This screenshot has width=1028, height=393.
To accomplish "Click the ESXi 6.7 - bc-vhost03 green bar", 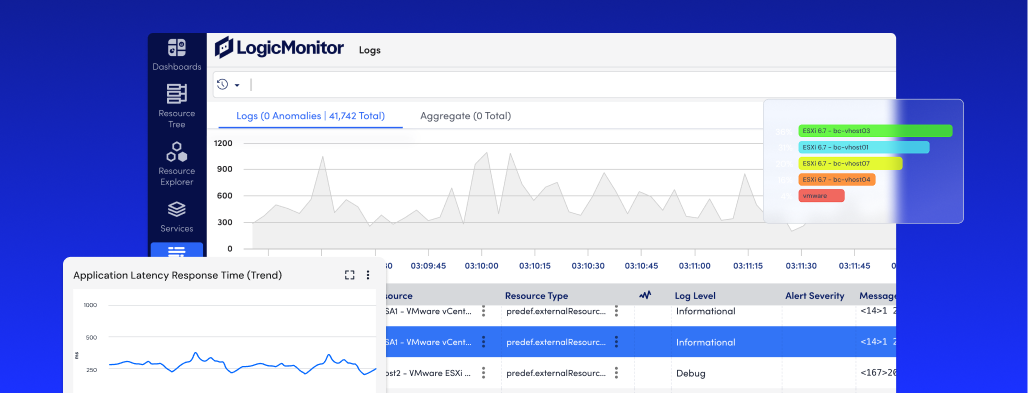I will (875, 131).
